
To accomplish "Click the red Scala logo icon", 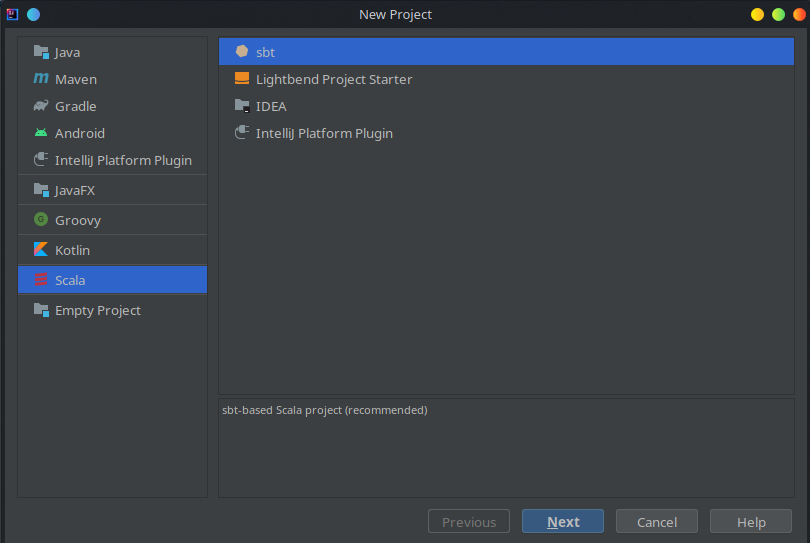I will [41, 280].
